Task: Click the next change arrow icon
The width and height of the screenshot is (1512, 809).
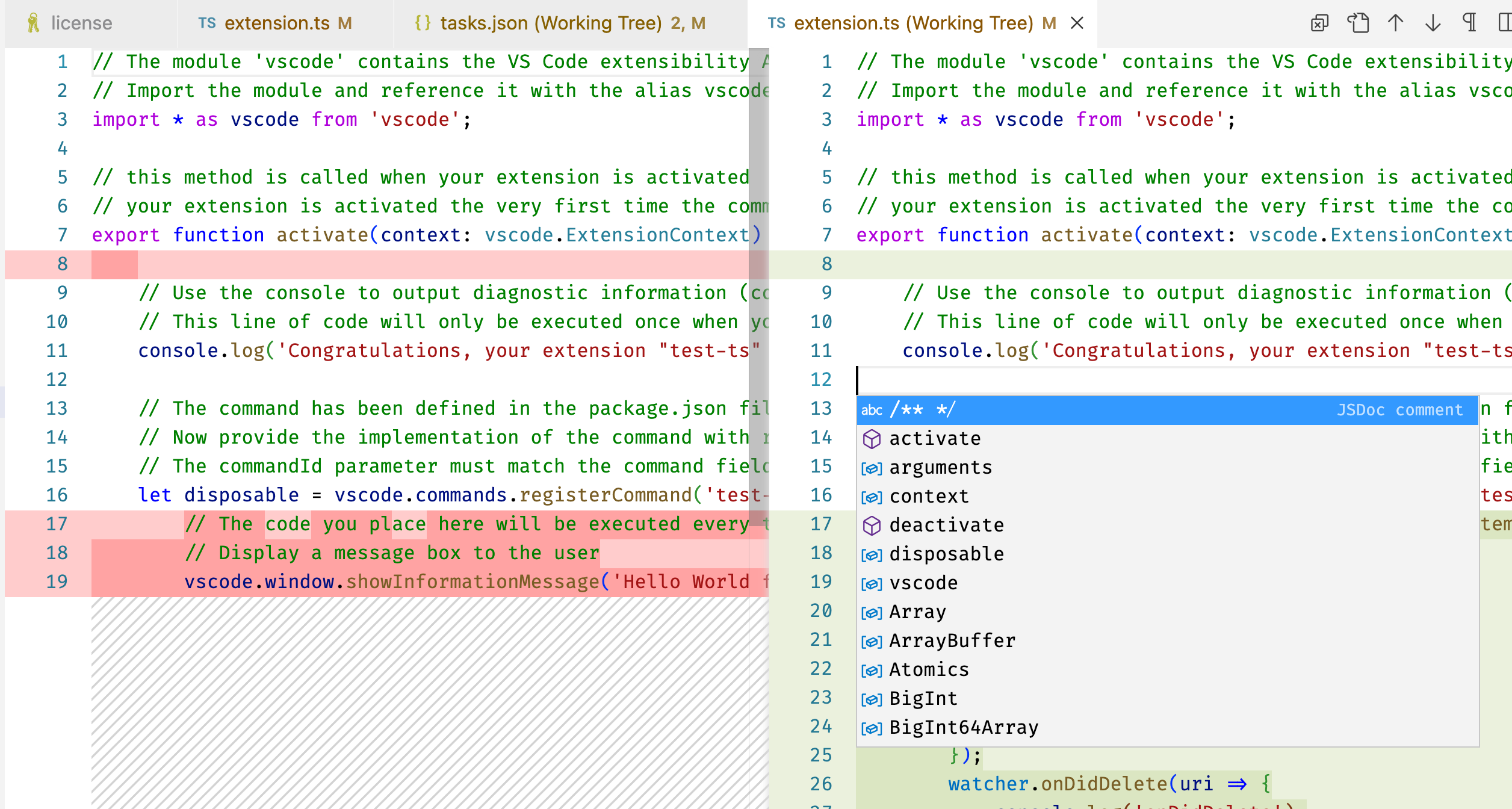Action: [1433, 22]
